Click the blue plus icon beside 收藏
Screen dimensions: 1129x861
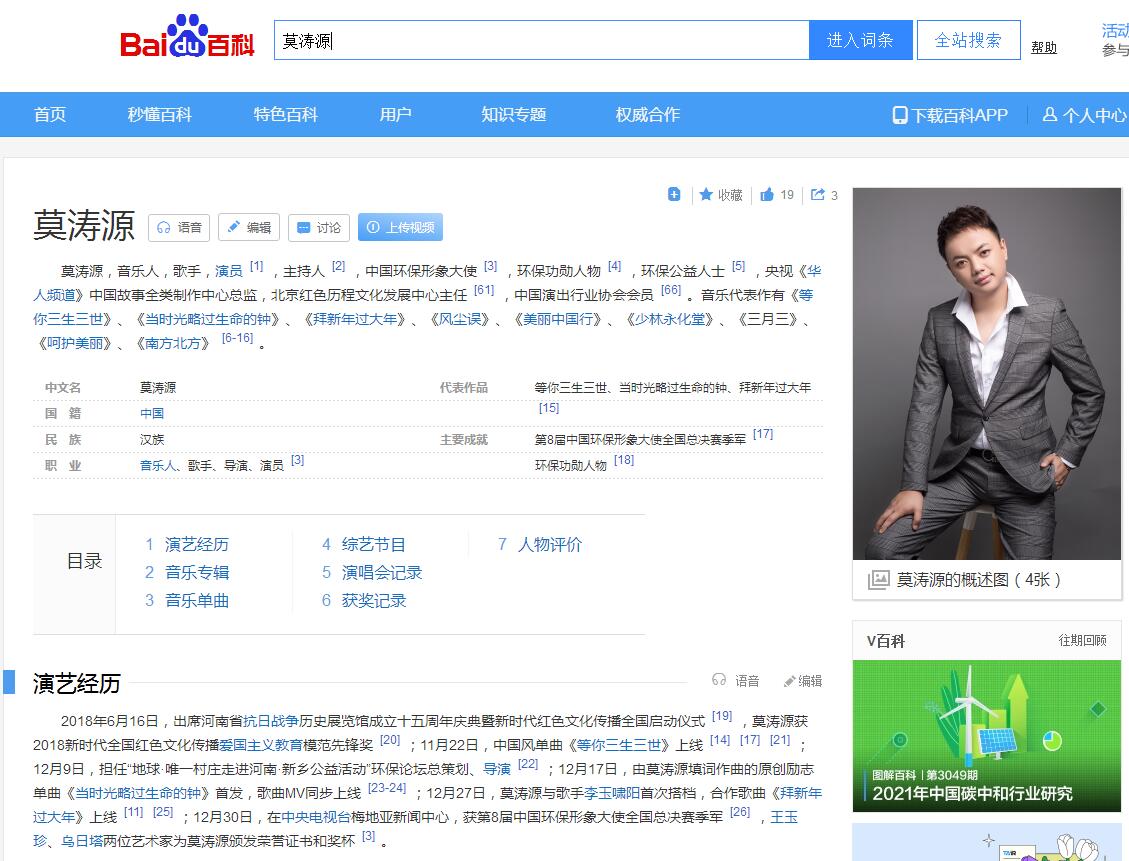coord(674,195)
